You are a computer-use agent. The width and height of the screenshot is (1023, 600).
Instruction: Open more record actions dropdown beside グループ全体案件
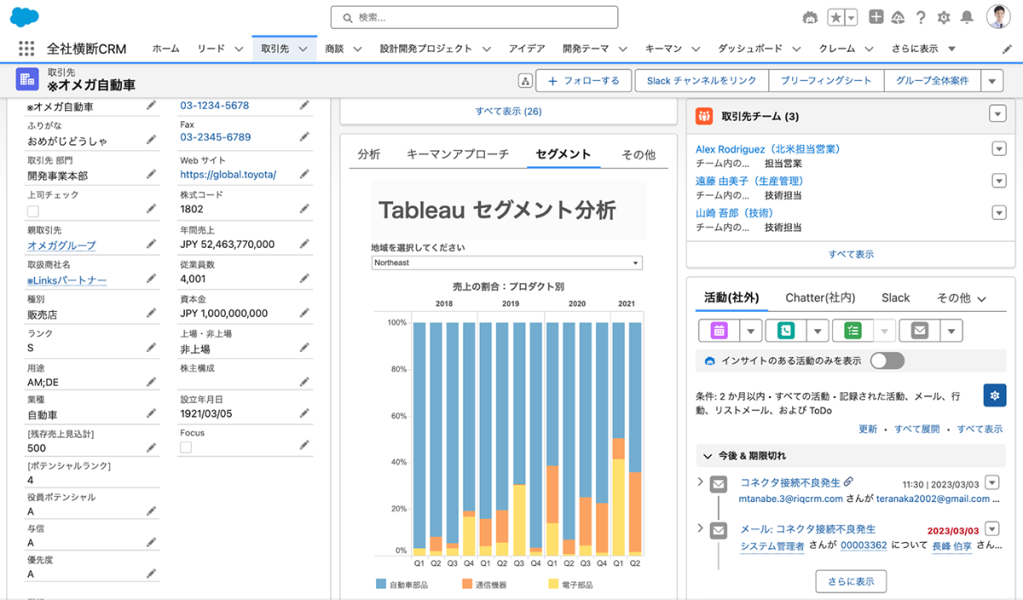pyautogui.click(x=992, y=81)
